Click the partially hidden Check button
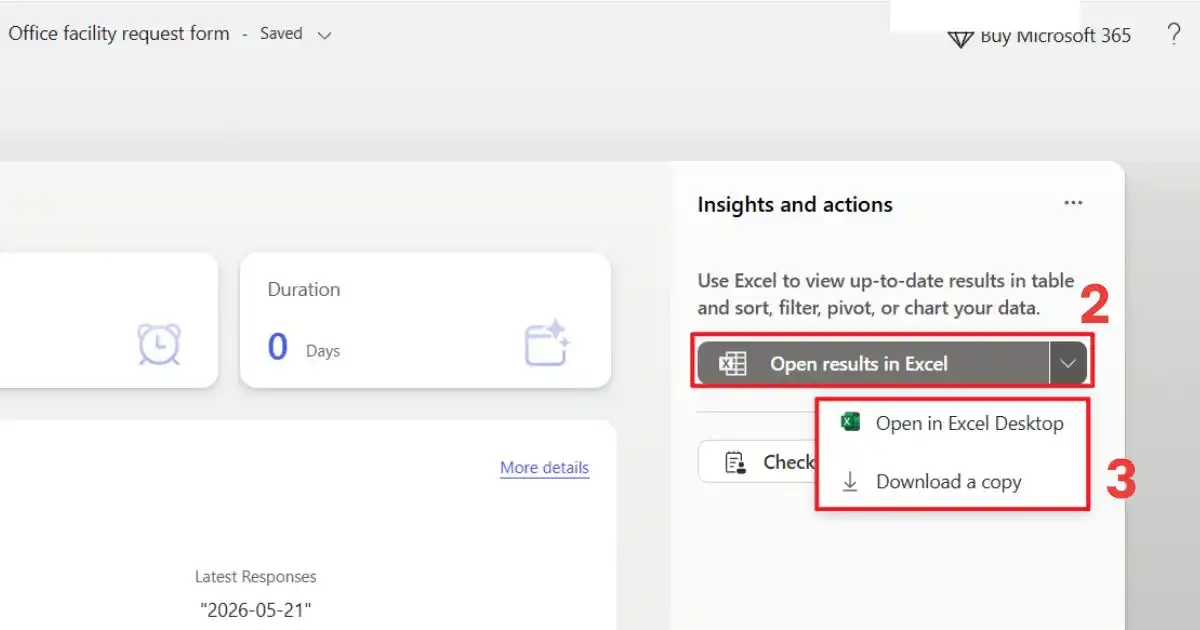The image size is (1200, 630). [757, 462]
